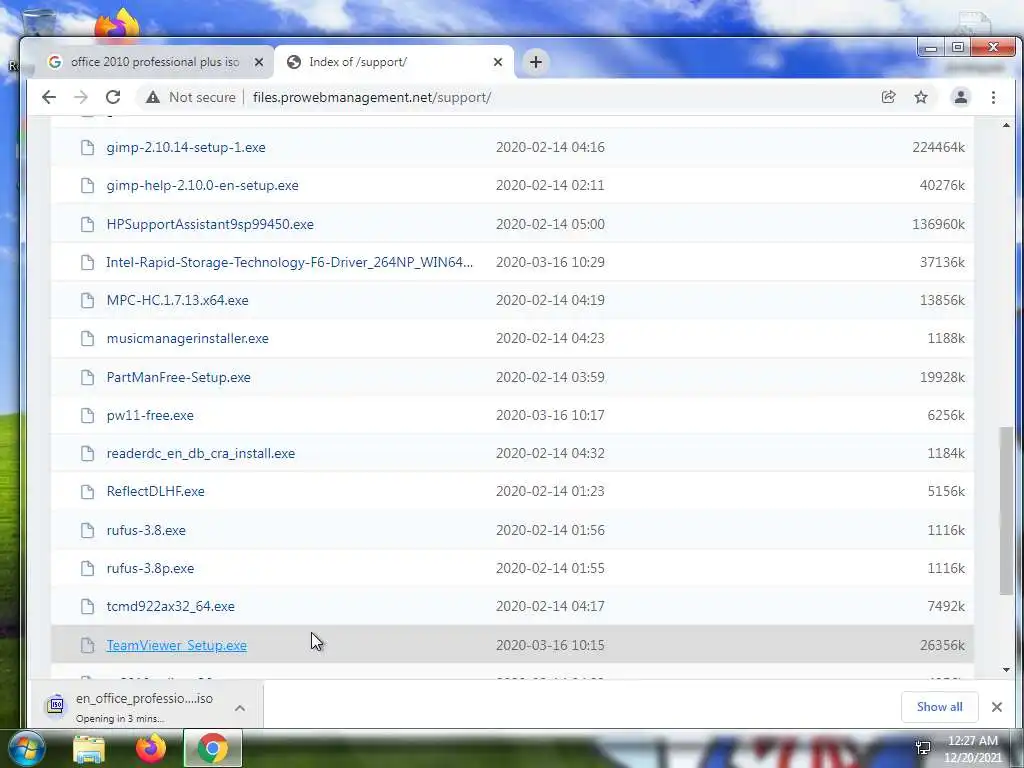Expand the download options chevron for the iso
This screenshot has height=768, width=1024.
point(240,708)
